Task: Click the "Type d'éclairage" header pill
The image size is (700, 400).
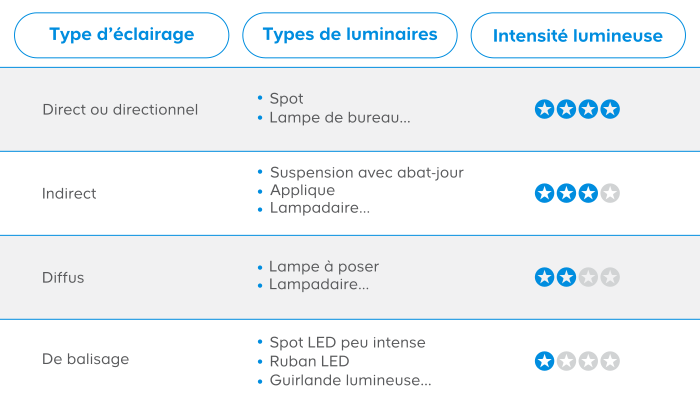Action: (x=121, y=35)
